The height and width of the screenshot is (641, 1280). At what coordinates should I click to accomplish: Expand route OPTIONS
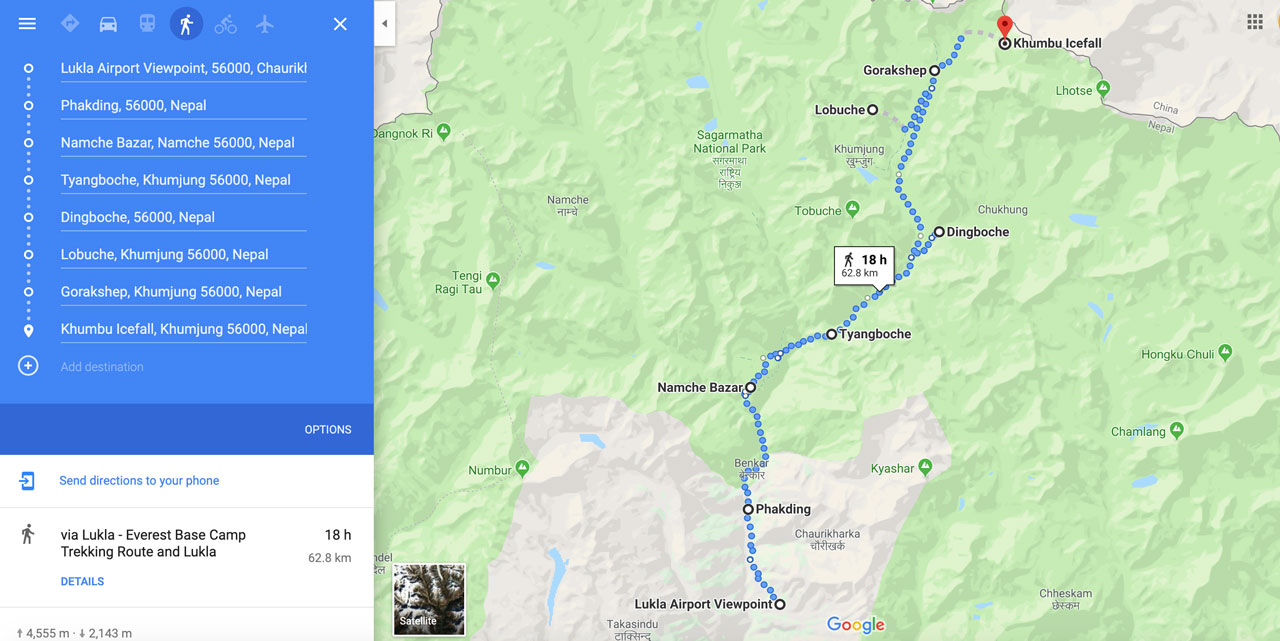328,429
